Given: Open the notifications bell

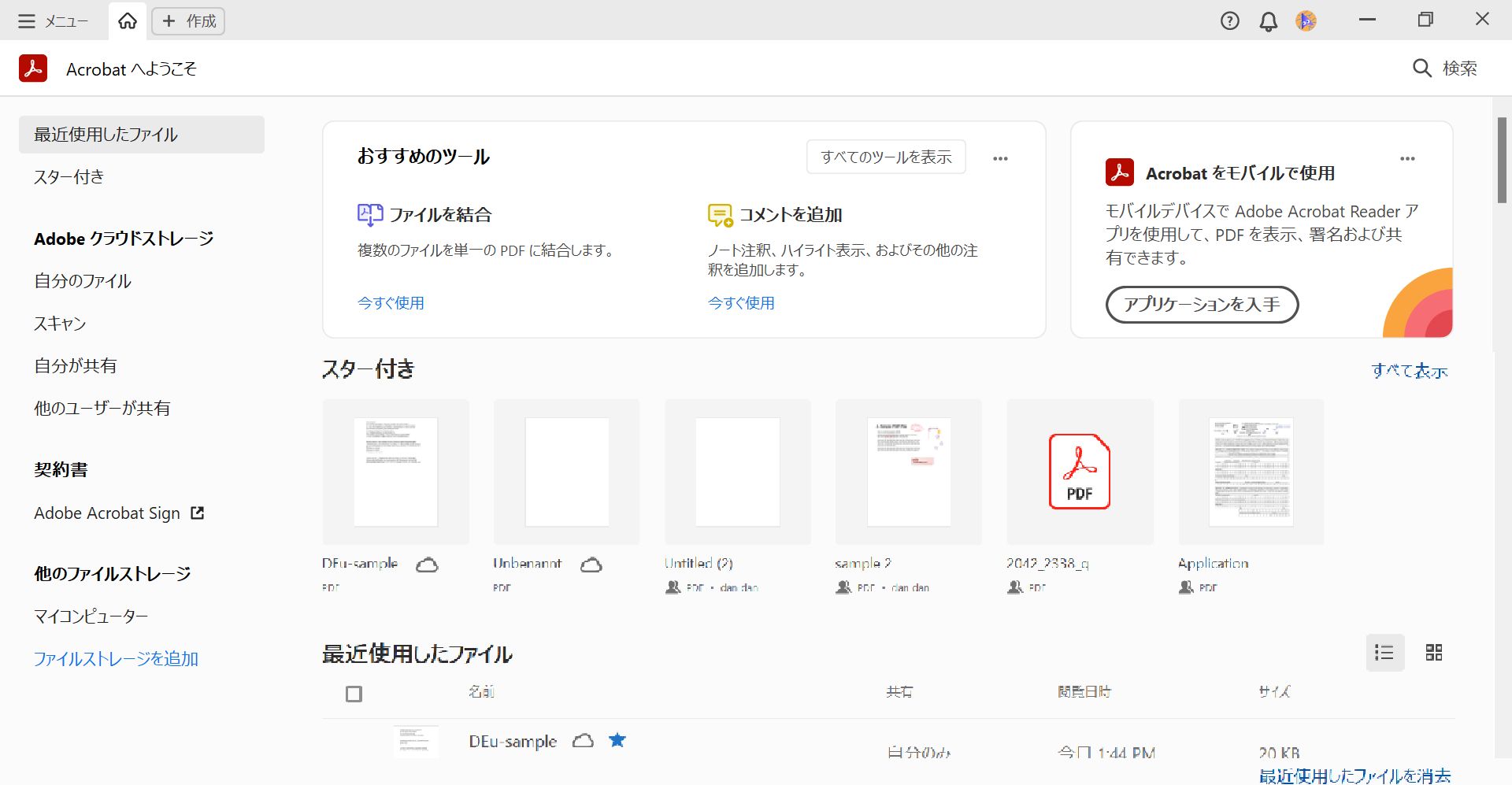Looking at the screenshot, I should (1267, 20).
